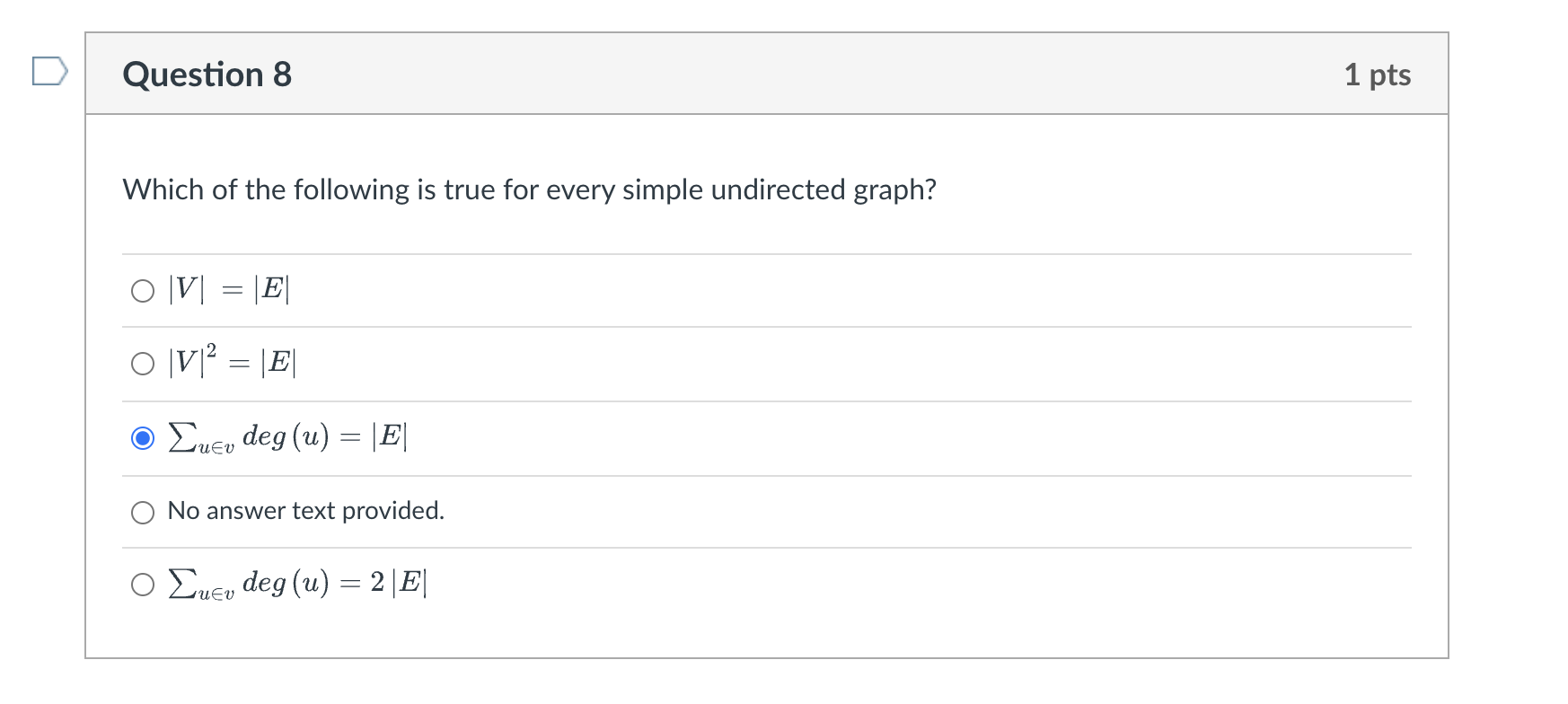Click the Σ deg(u) = |E| equation text
The height and width of the screenshot is (704, 1568).
click(x=287, y=438)
